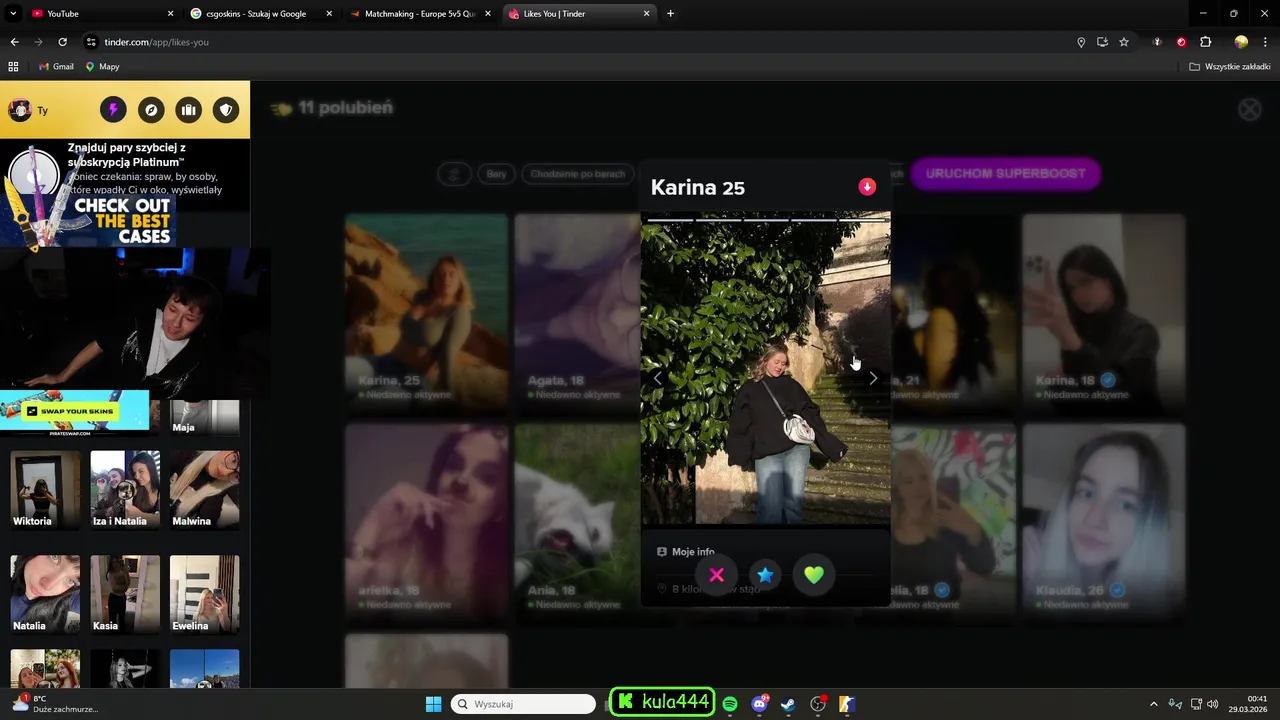Screen dimensions: 1280x720
Task: Show previous photo of Karina
Action: [x=657, y=378]
